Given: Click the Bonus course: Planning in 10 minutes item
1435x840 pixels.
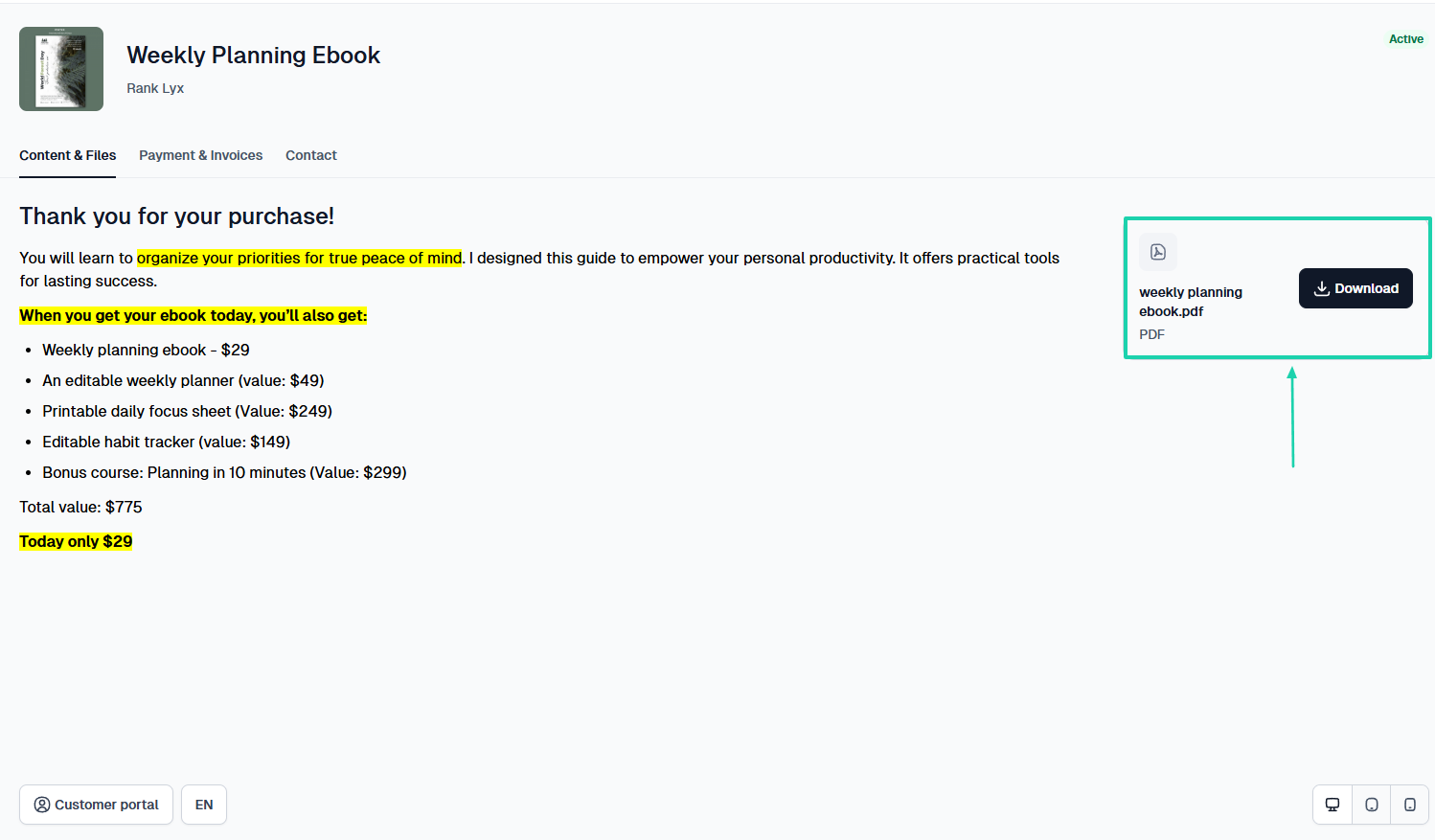Looking at the screenshot, I should point(224,472).
